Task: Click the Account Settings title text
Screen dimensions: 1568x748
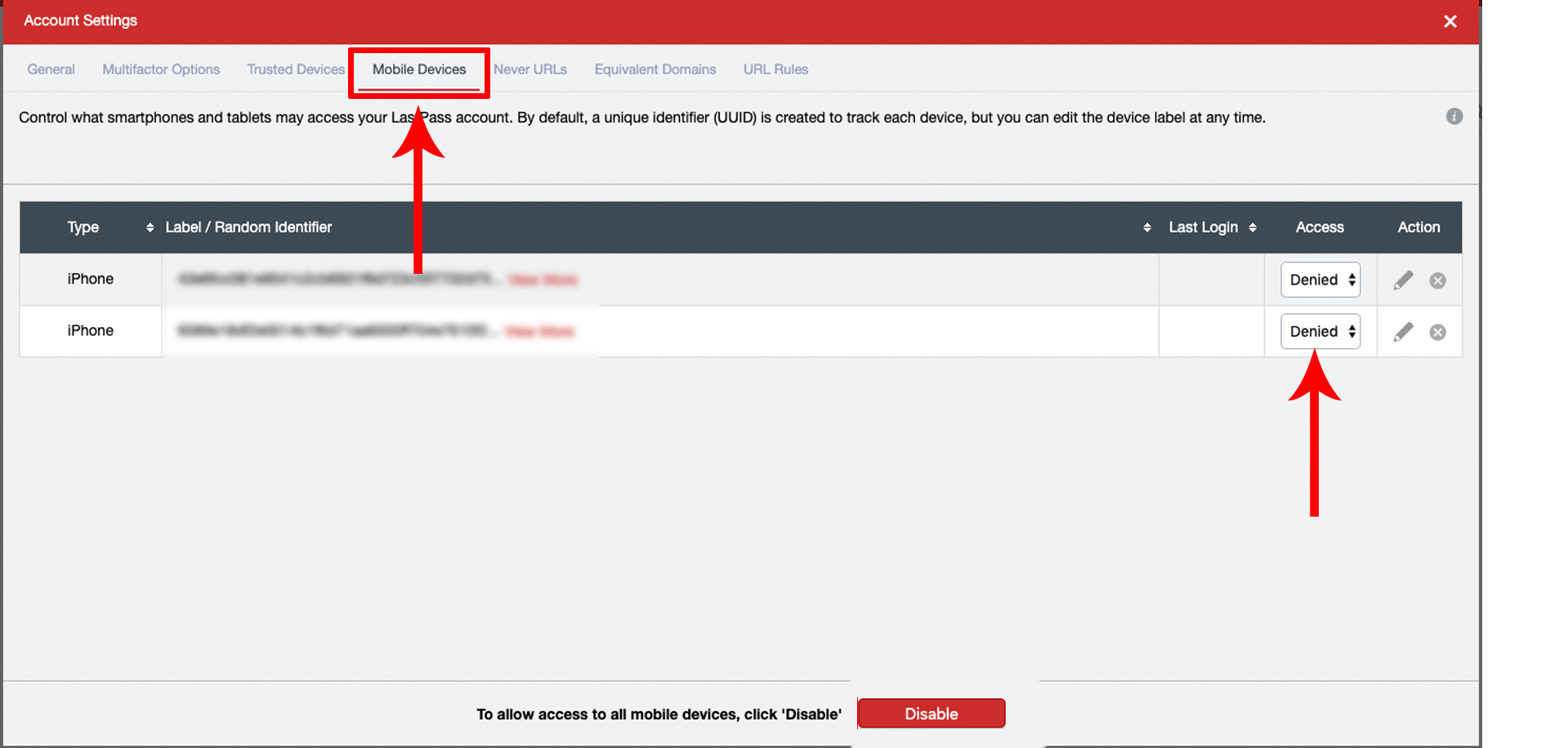Action: [x=80, y=20]
